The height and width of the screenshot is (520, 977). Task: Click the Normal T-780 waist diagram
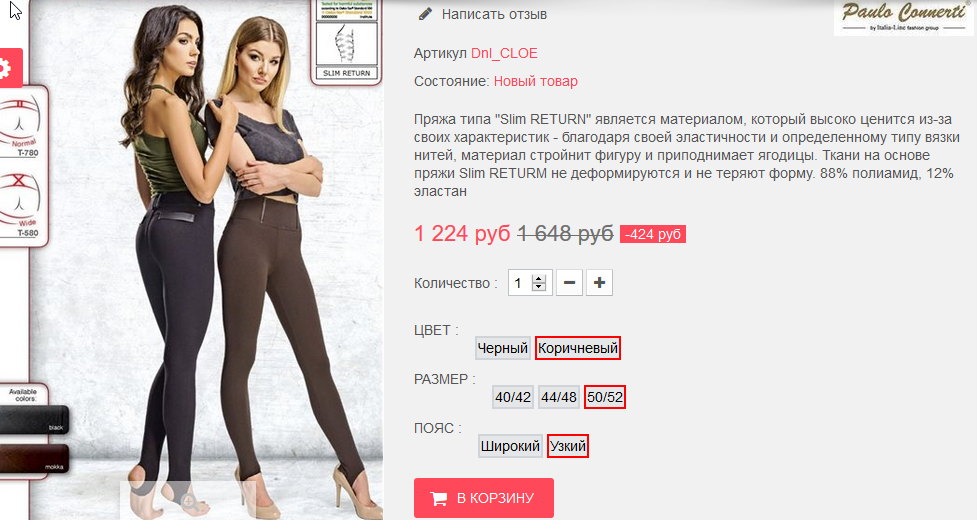[x=22, y=125]
